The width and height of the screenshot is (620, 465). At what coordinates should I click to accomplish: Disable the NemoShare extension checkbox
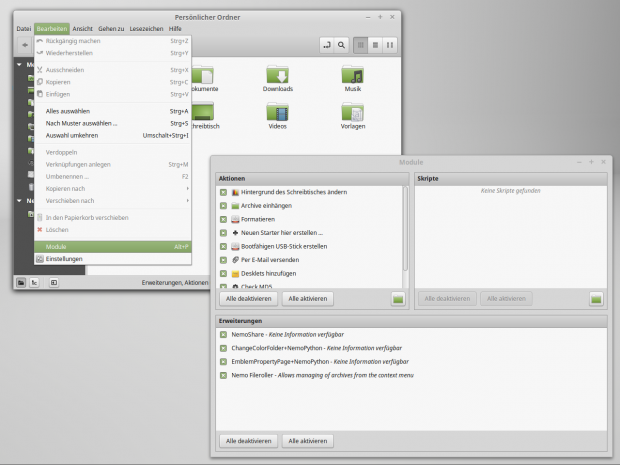223,334
